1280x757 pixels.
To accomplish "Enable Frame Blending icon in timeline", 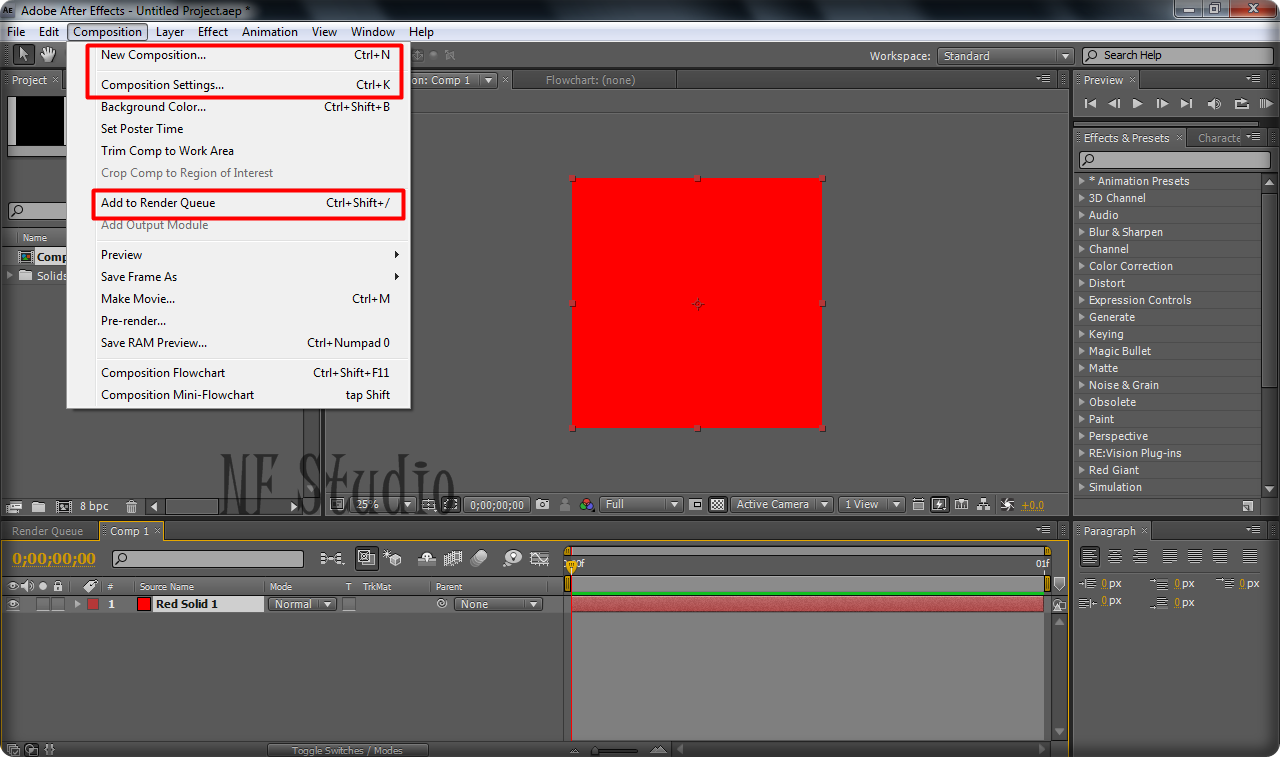I will click(x=453, y=558).
